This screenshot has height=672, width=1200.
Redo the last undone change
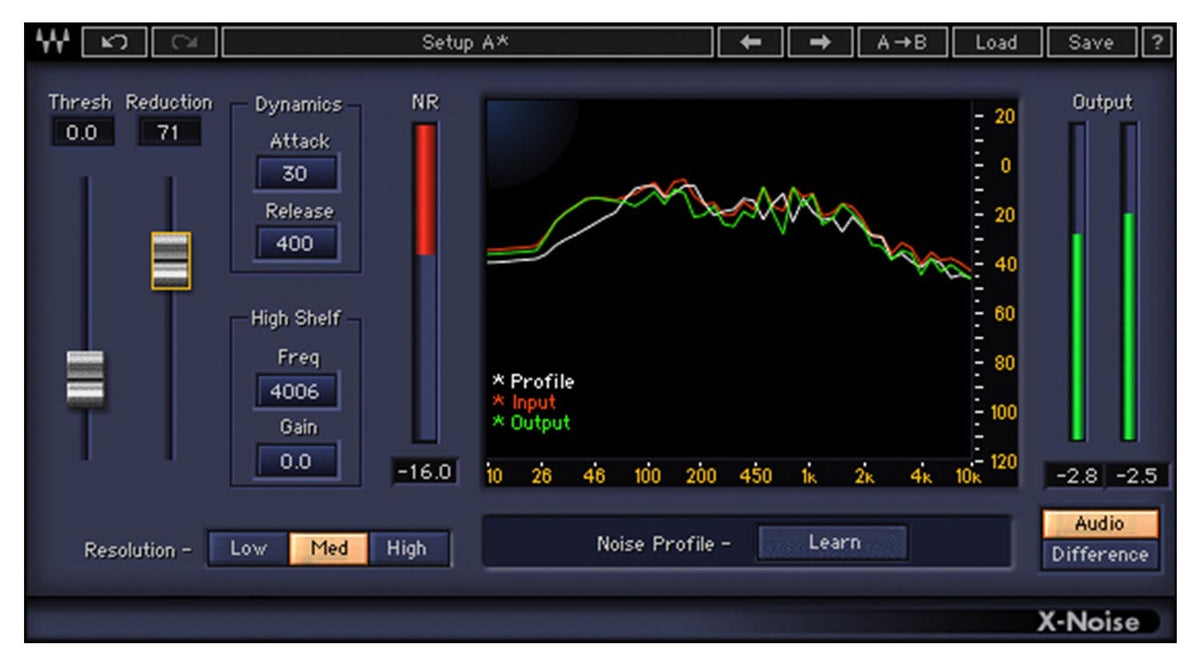[183, 42]
